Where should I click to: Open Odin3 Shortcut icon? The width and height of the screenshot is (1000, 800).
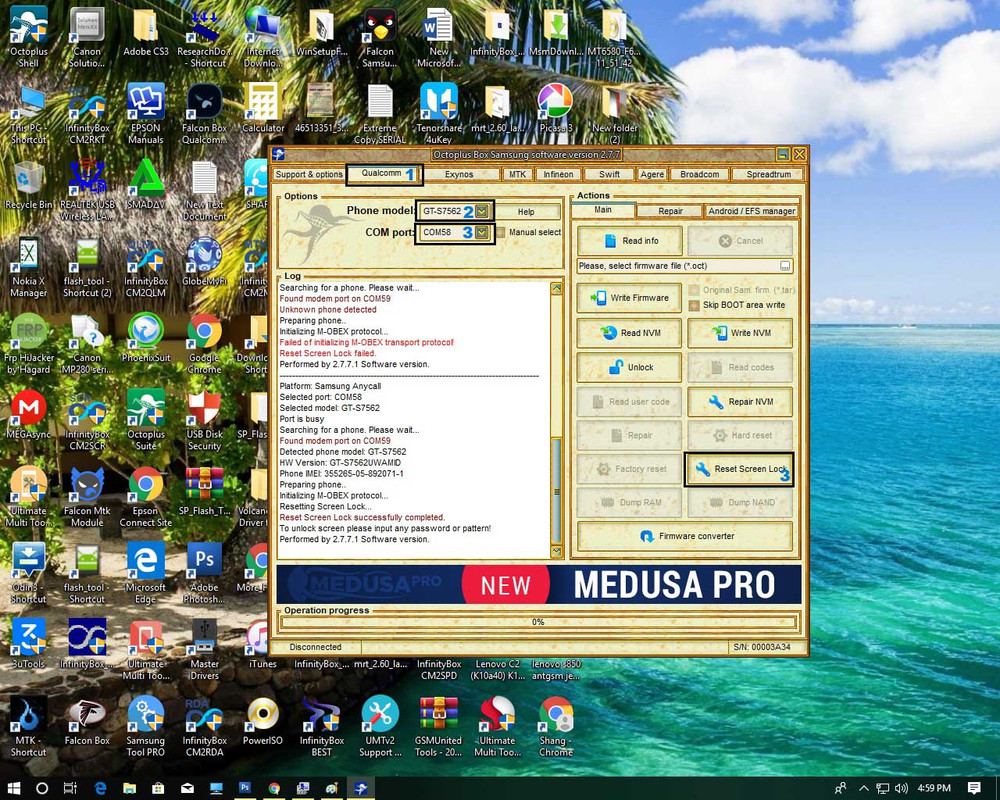[x=28, y=573]
